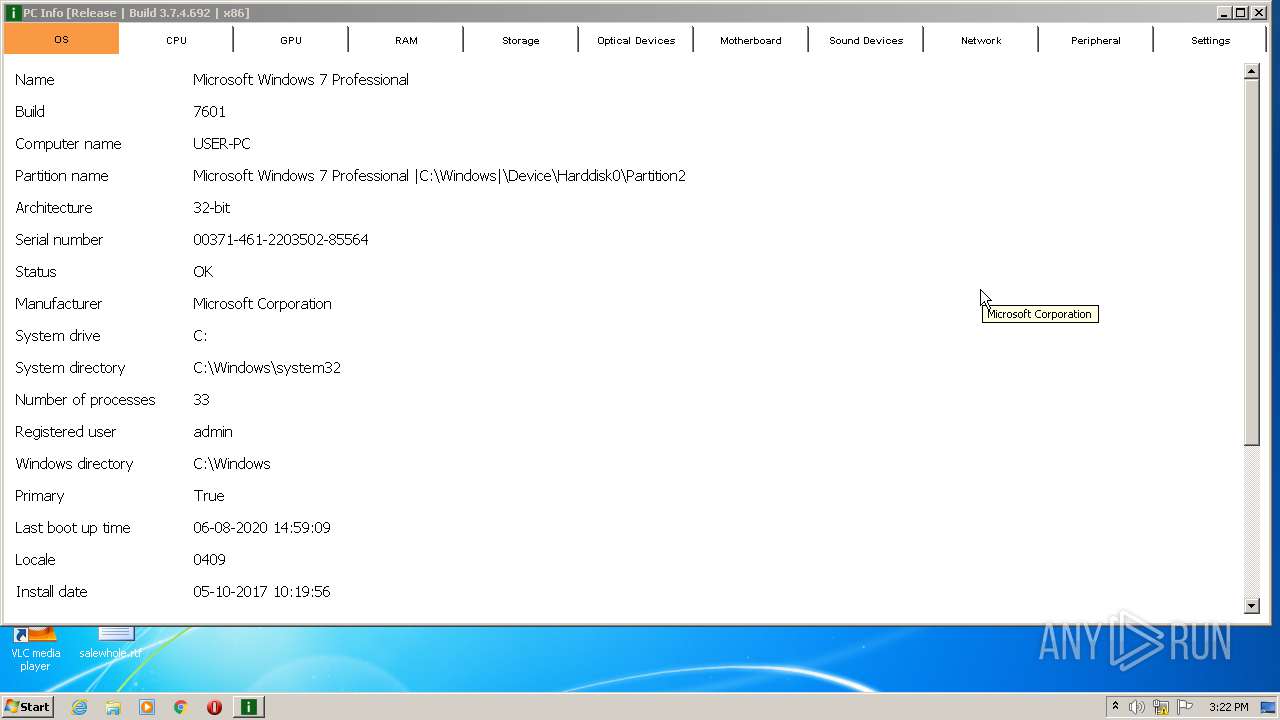Select the PC Info taskbar button
Image resolution: width=1280 pixels, height=720 pixels.
248,707
